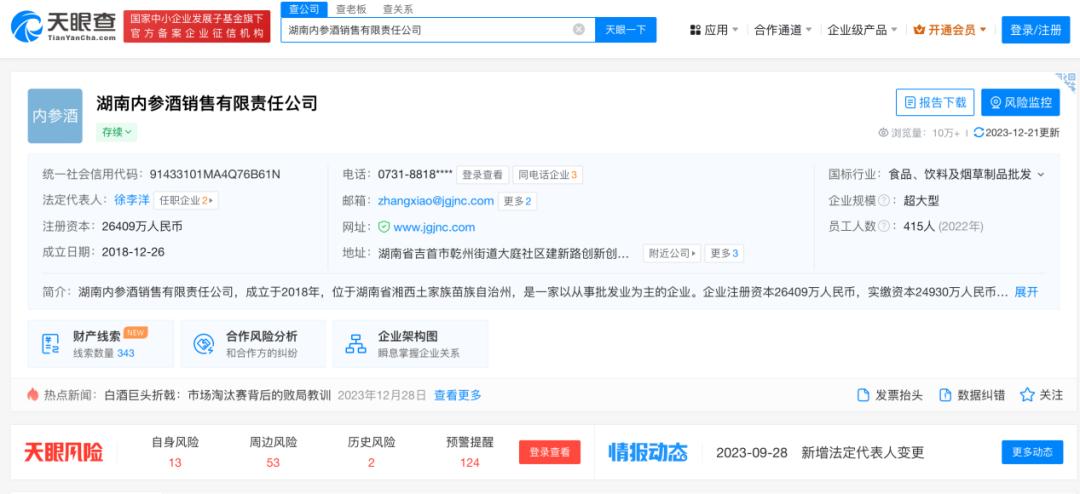The width and height of the screenshot is (1080, 494).
Task: Open the 企业级产品 dropdown menu
Action: (862, 30)
